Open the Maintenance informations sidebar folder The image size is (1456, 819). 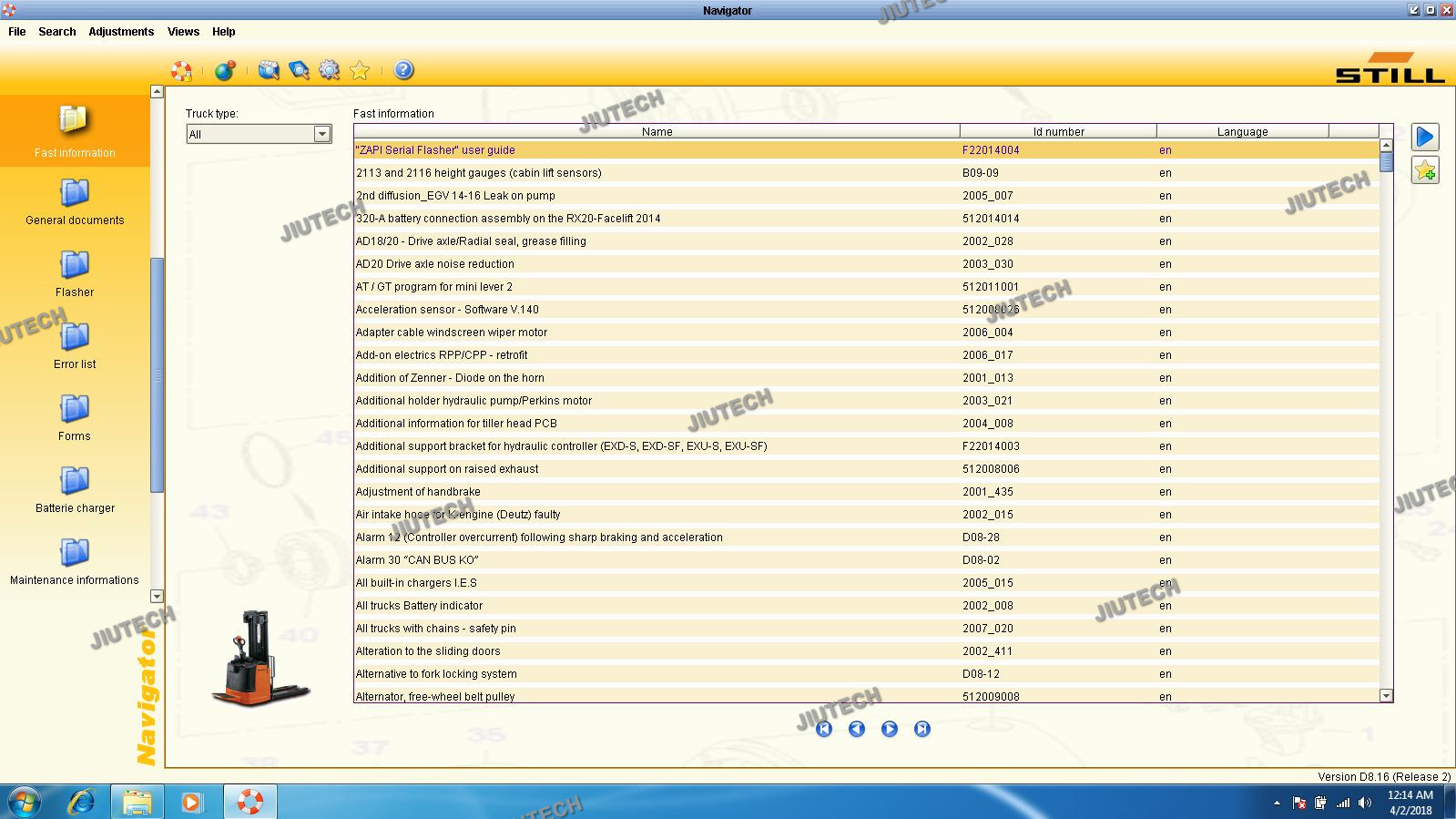[75, 561]
